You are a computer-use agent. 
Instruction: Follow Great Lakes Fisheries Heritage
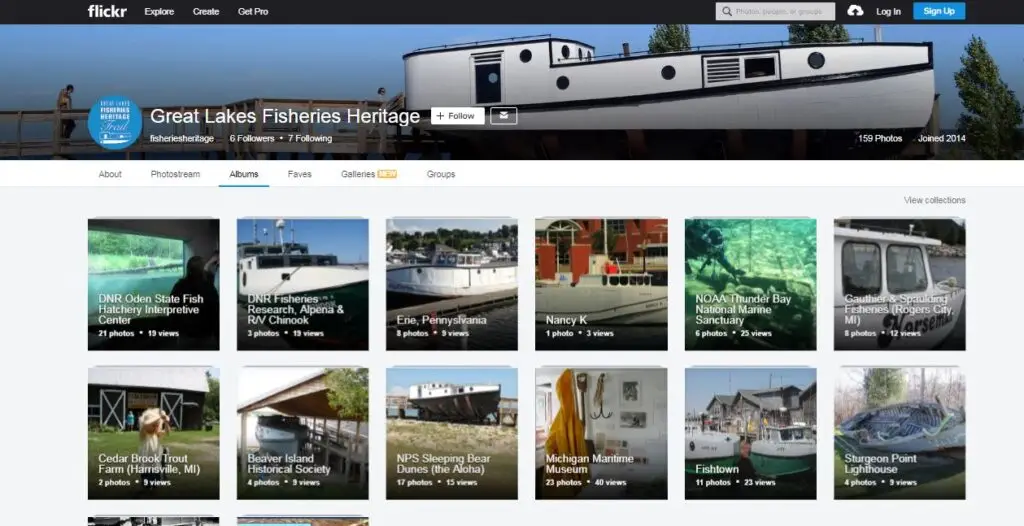458,116
